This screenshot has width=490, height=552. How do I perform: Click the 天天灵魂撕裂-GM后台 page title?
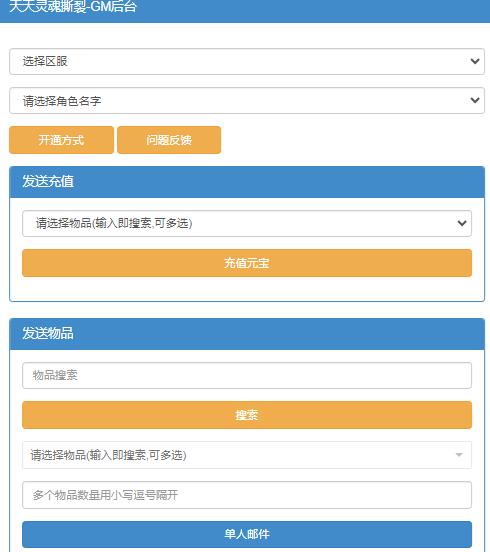[73, 6]
